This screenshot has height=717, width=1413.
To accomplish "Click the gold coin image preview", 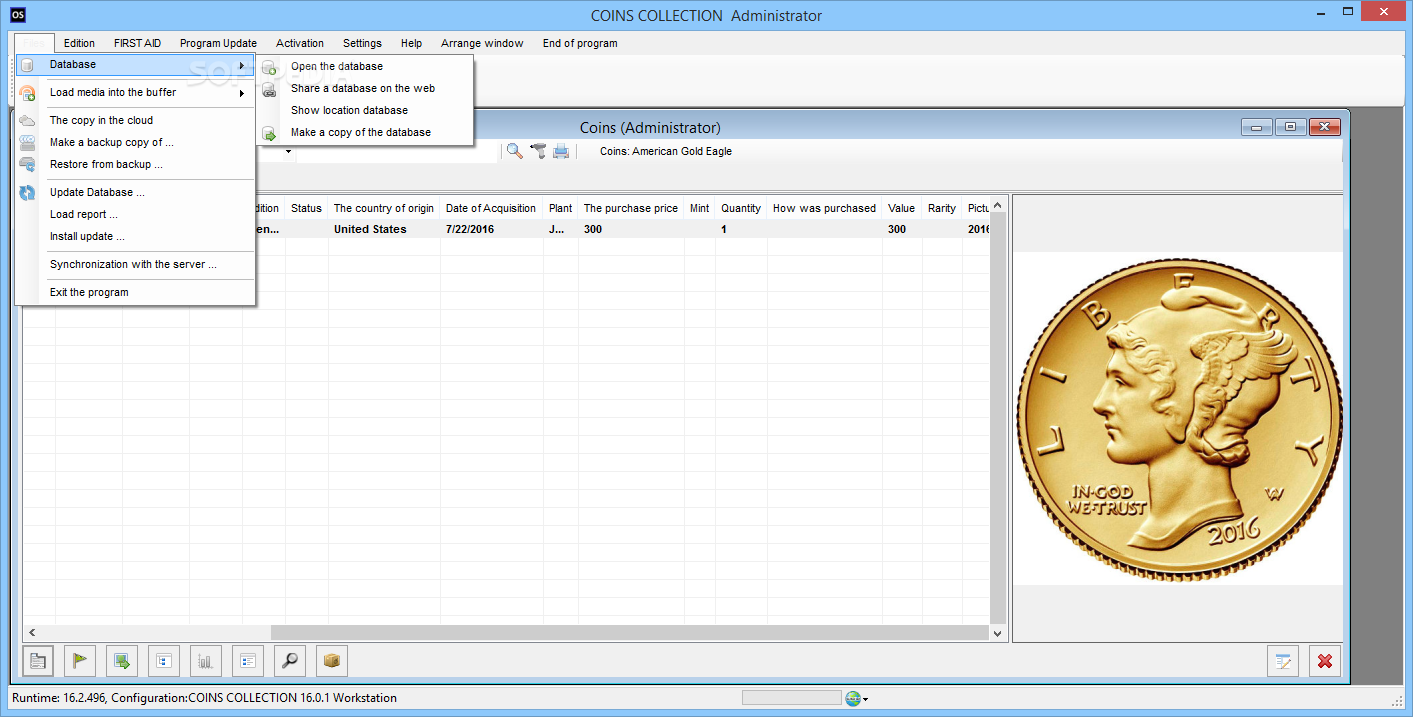I will [x=1179, y=417].
